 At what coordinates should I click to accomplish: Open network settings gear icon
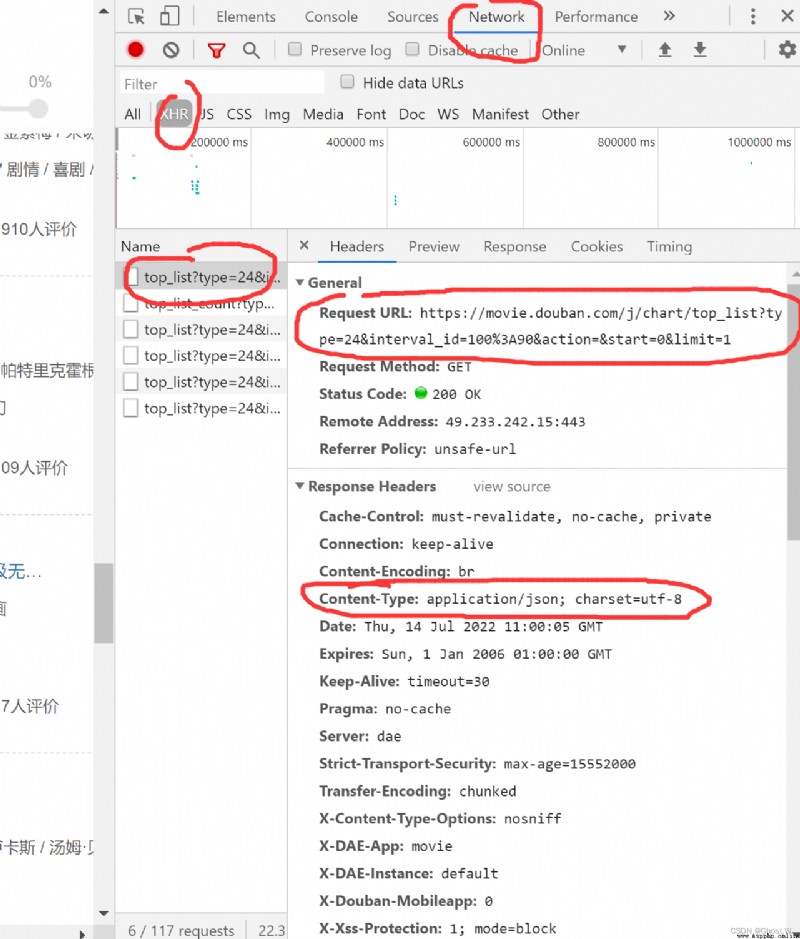787,50
